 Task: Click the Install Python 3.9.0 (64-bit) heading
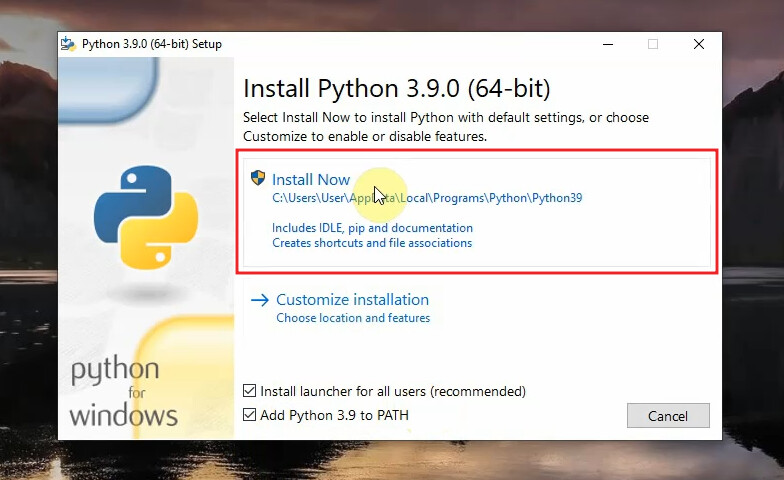397,87
